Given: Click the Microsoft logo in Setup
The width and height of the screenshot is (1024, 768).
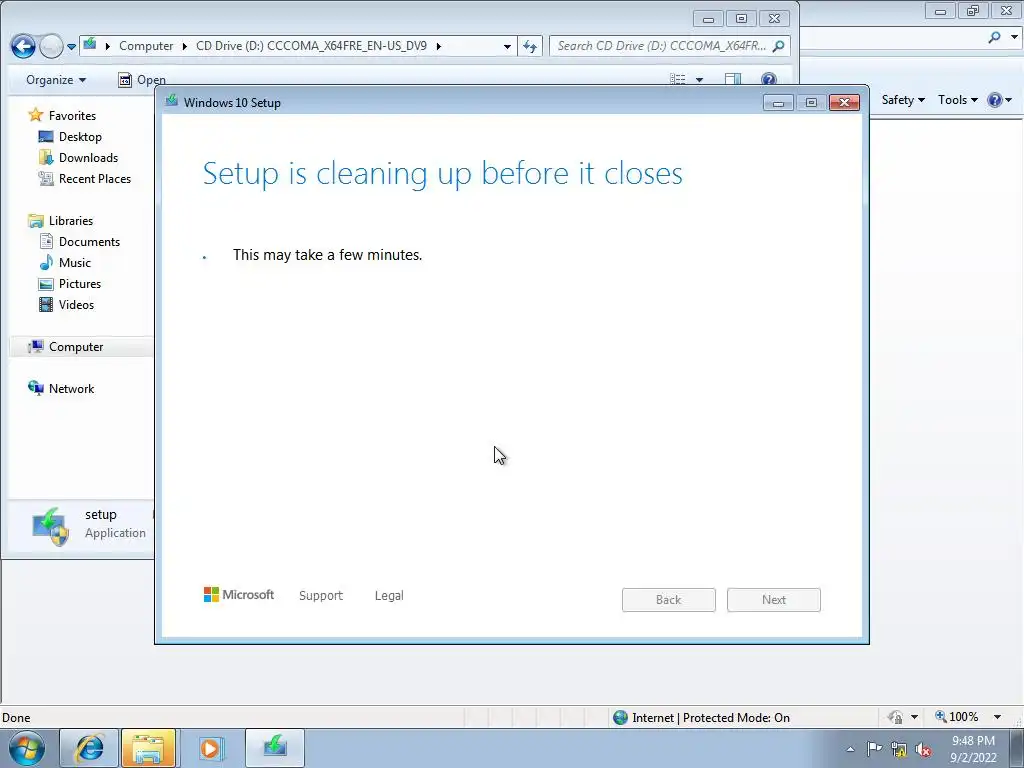Looking at the screenshot, I should point(238,595).
